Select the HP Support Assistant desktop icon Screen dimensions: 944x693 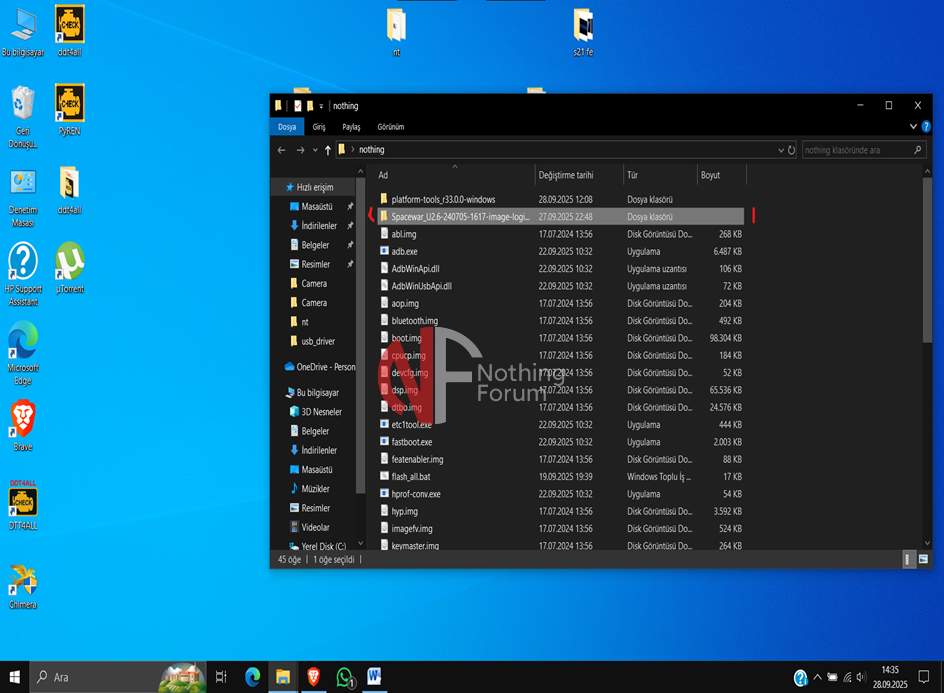point(22,263)
